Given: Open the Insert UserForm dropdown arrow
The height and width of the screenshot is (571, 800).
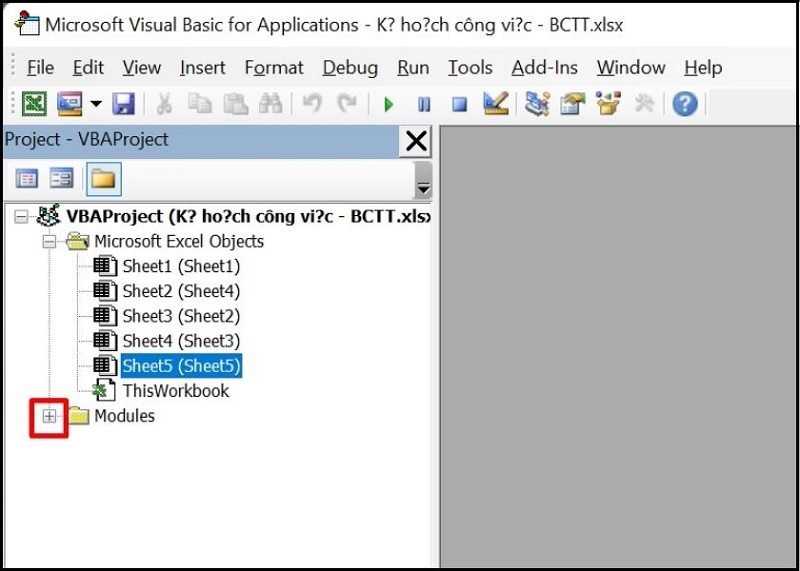Looking at the screenshot, I should pos(96,104).
